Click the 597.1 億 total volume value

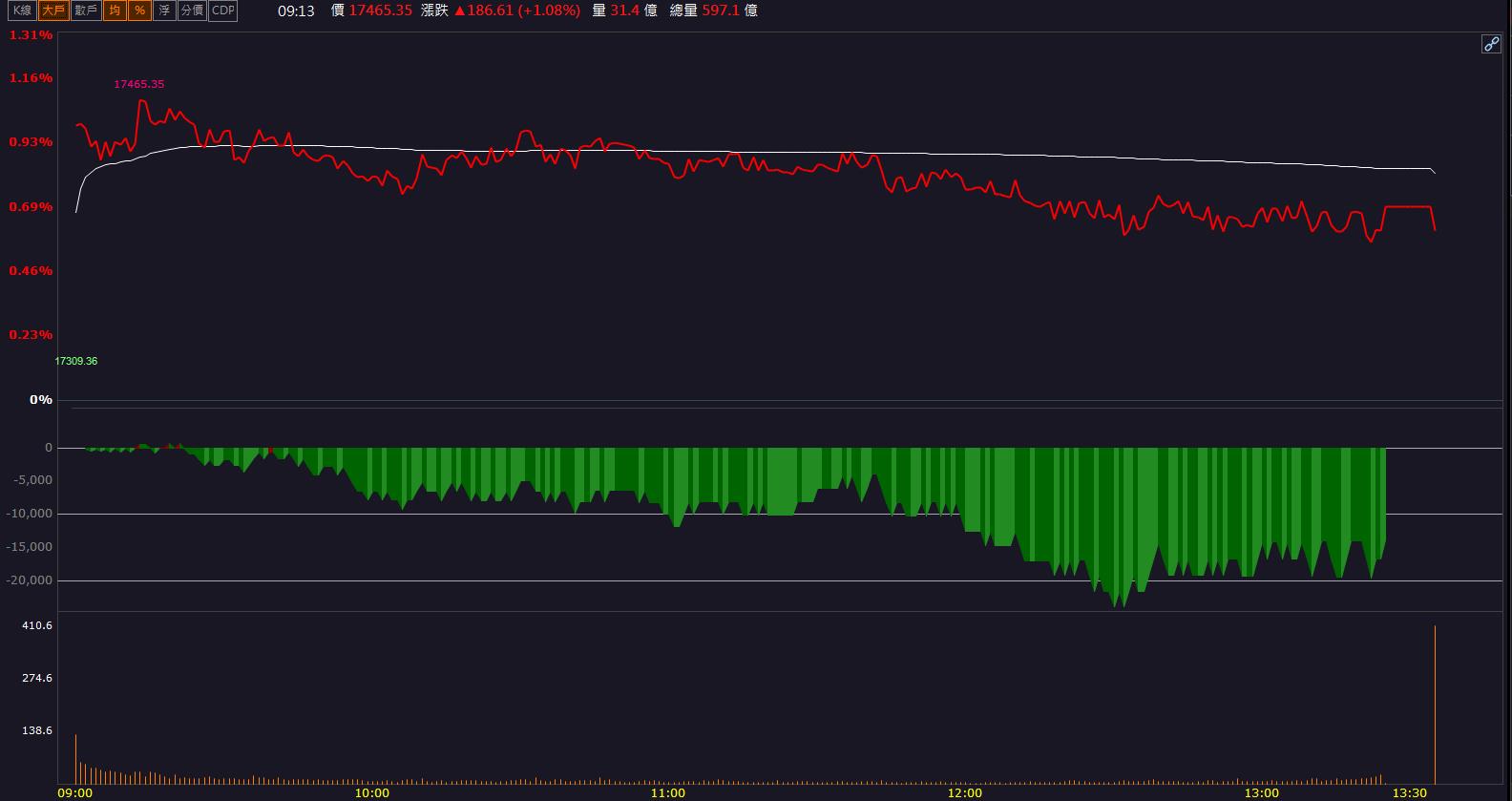730,11
